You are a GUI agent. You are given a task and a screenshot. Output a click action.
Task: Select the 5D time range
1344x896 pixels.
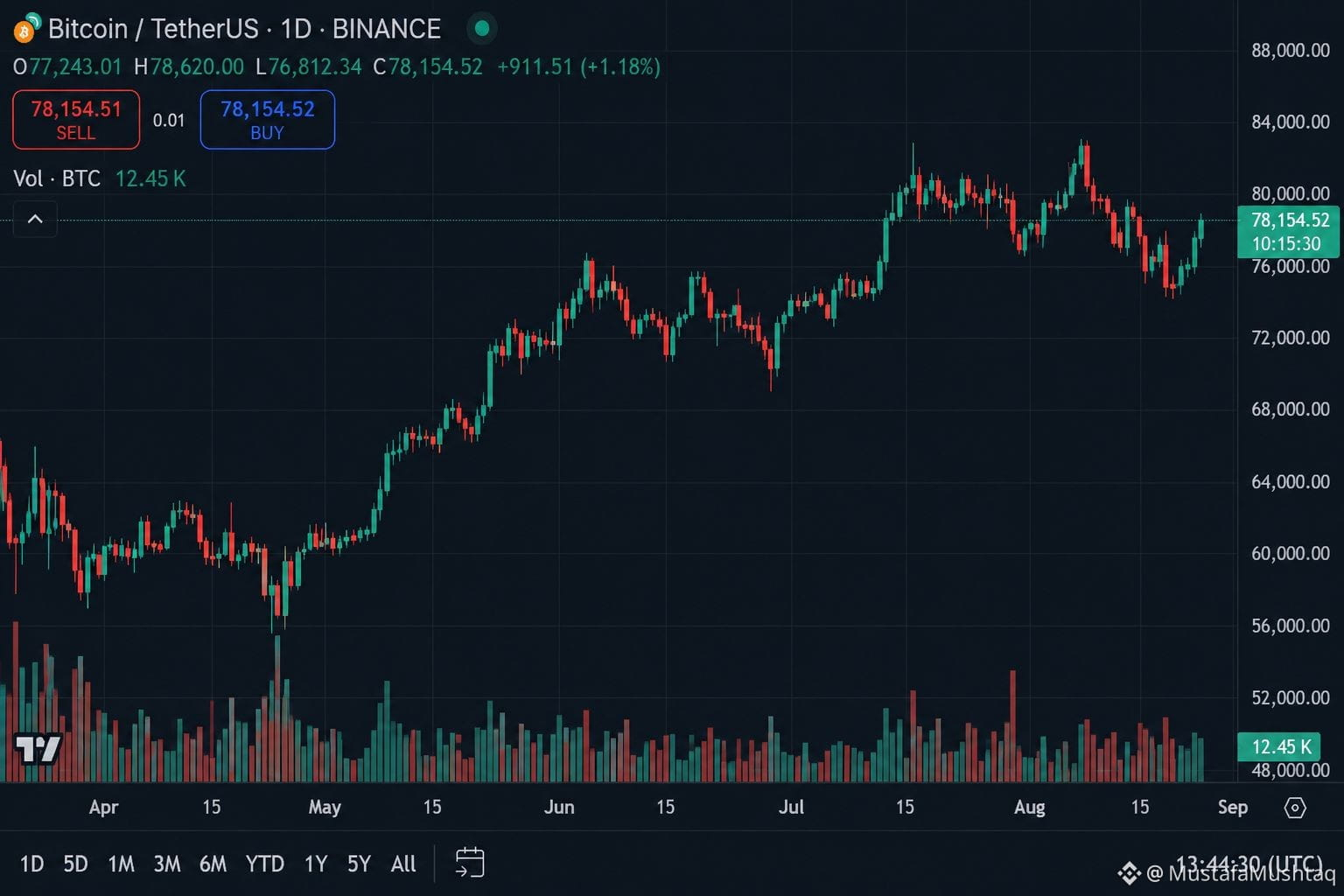click(x=75, y=864)
